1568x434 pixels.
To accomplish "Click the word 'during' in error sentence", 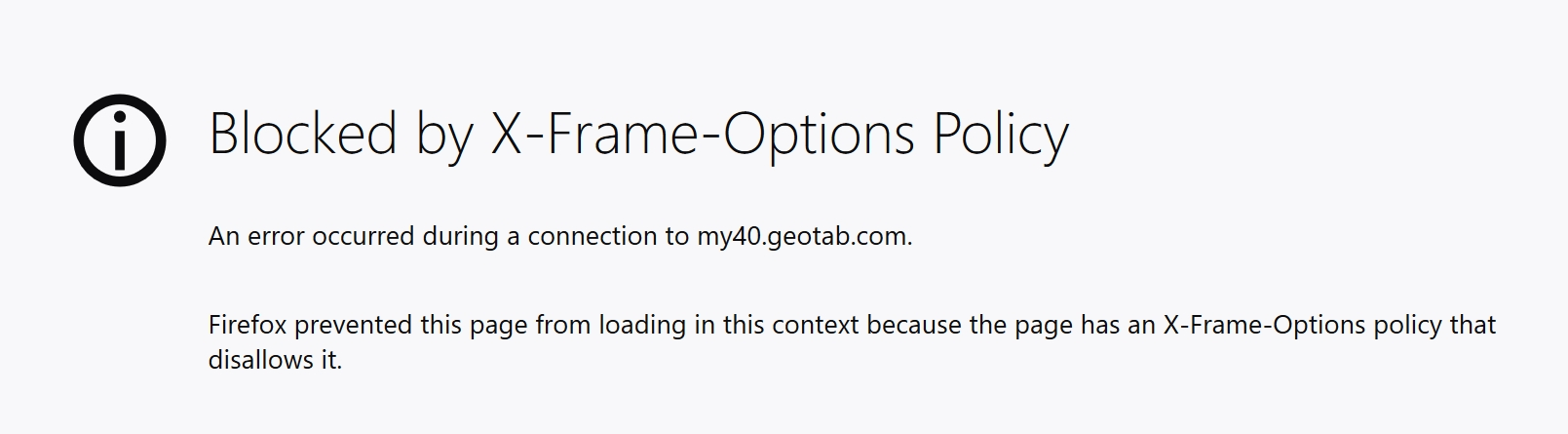I will (460, 236).
